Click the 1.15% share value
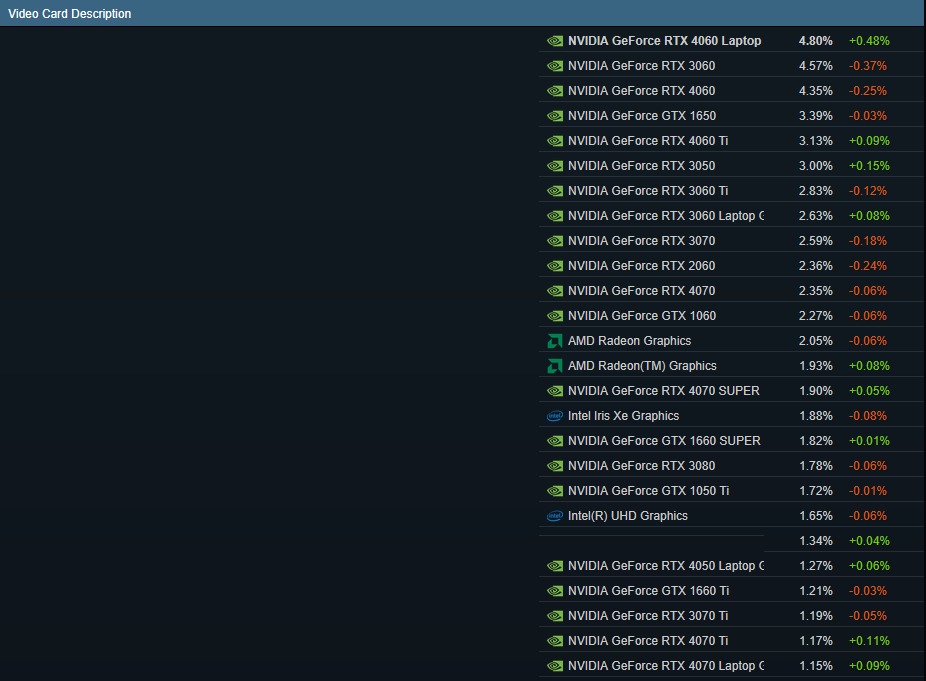The width and height of the screenshot is (926, 681). 816,666
